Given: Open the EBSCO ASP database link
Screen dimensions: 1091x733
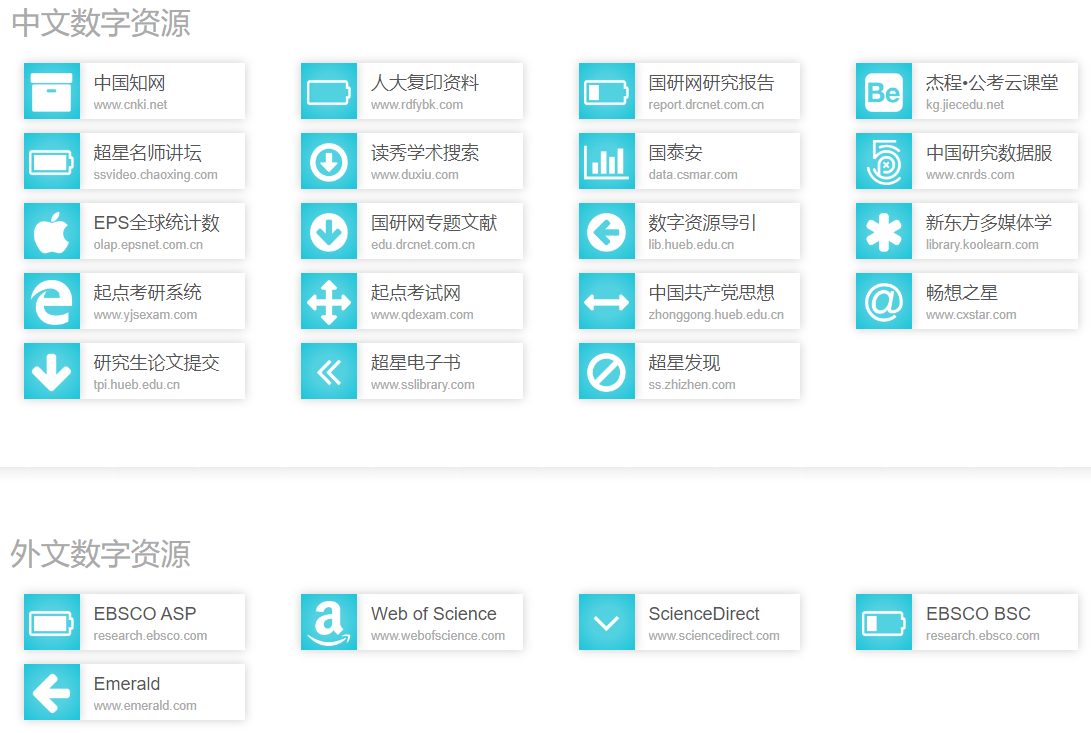Looking at the screenshot, I should (145, 614).
